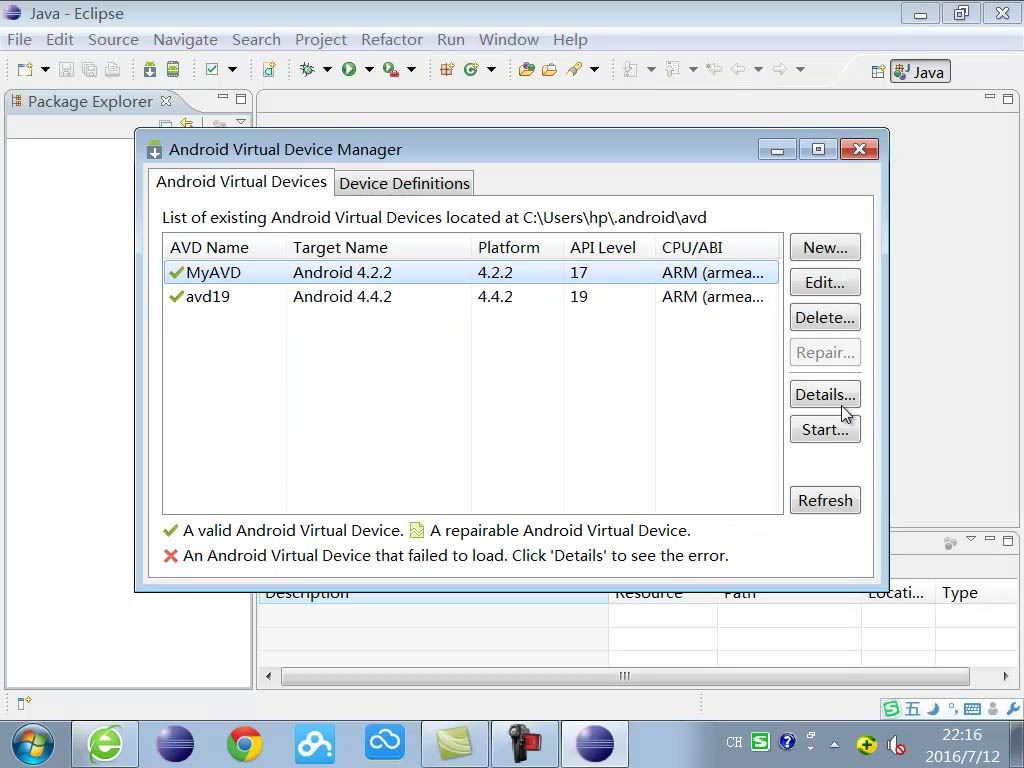Click the Refresh button in AVD Manager
This screenshot has width=1024, height=768.
825,500
